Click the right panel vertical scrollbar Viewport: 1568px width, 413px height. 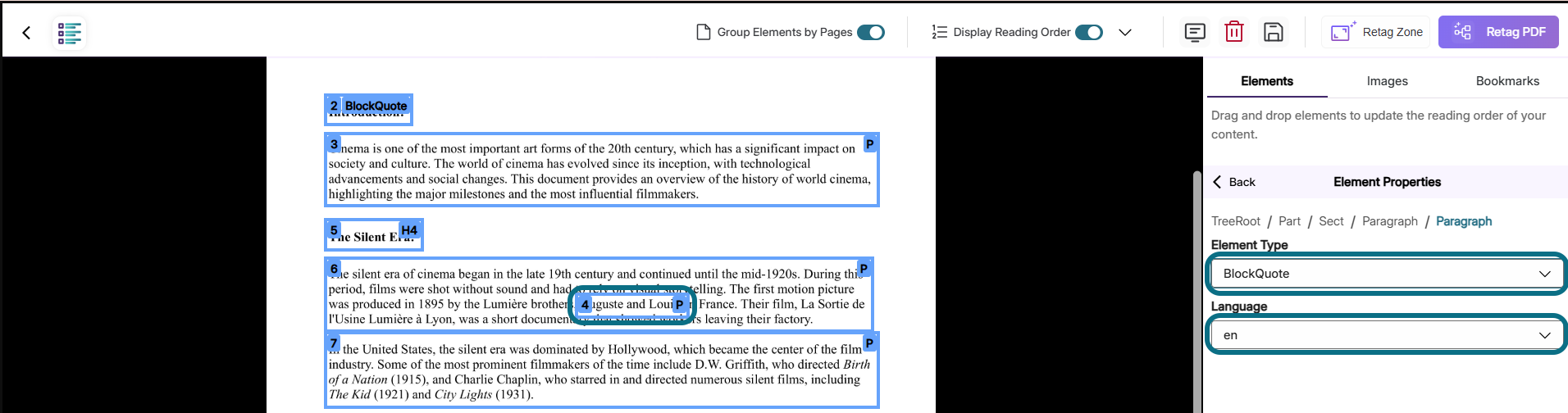[1197, 291]
